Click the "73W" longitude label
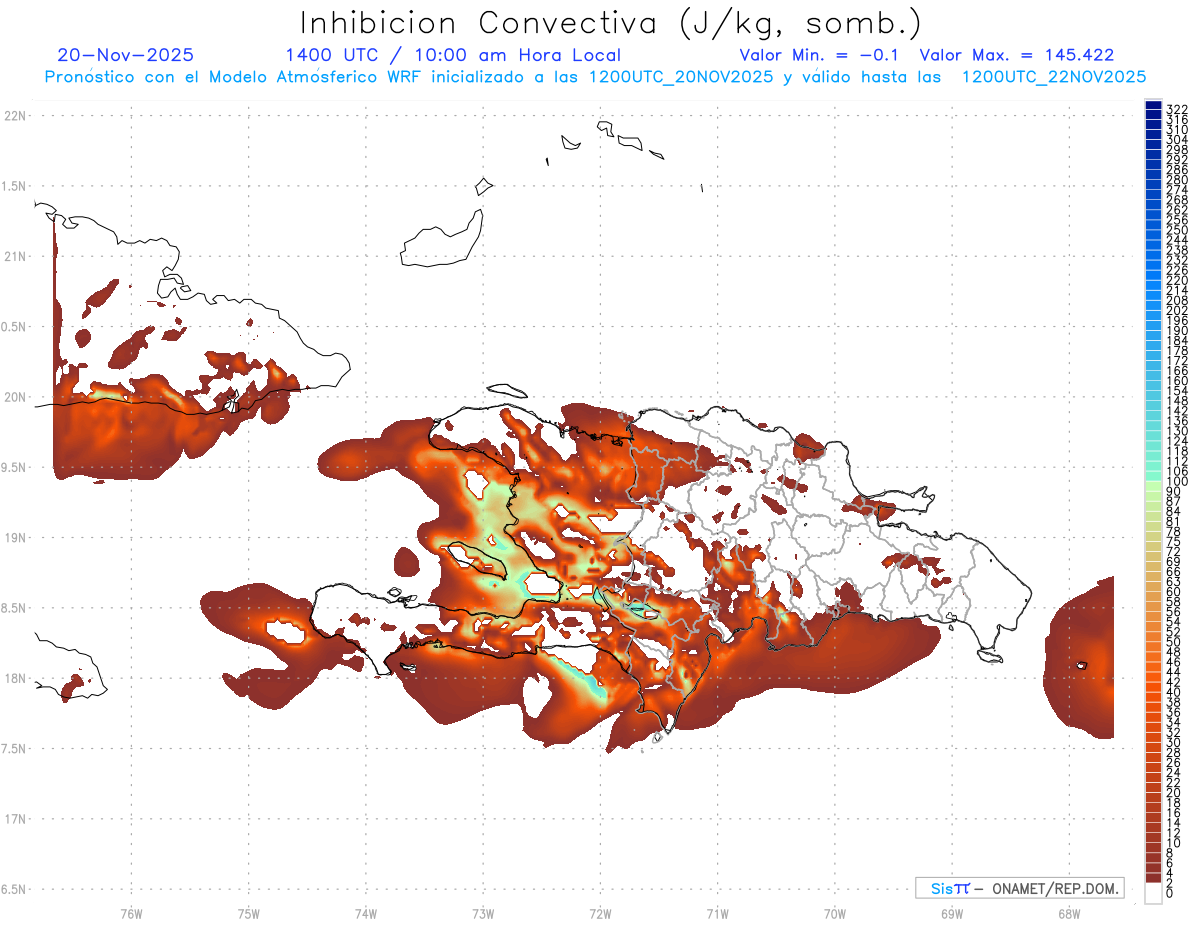Image resolution: width=1200 pixels, height=927 pixels. point(483,913)
